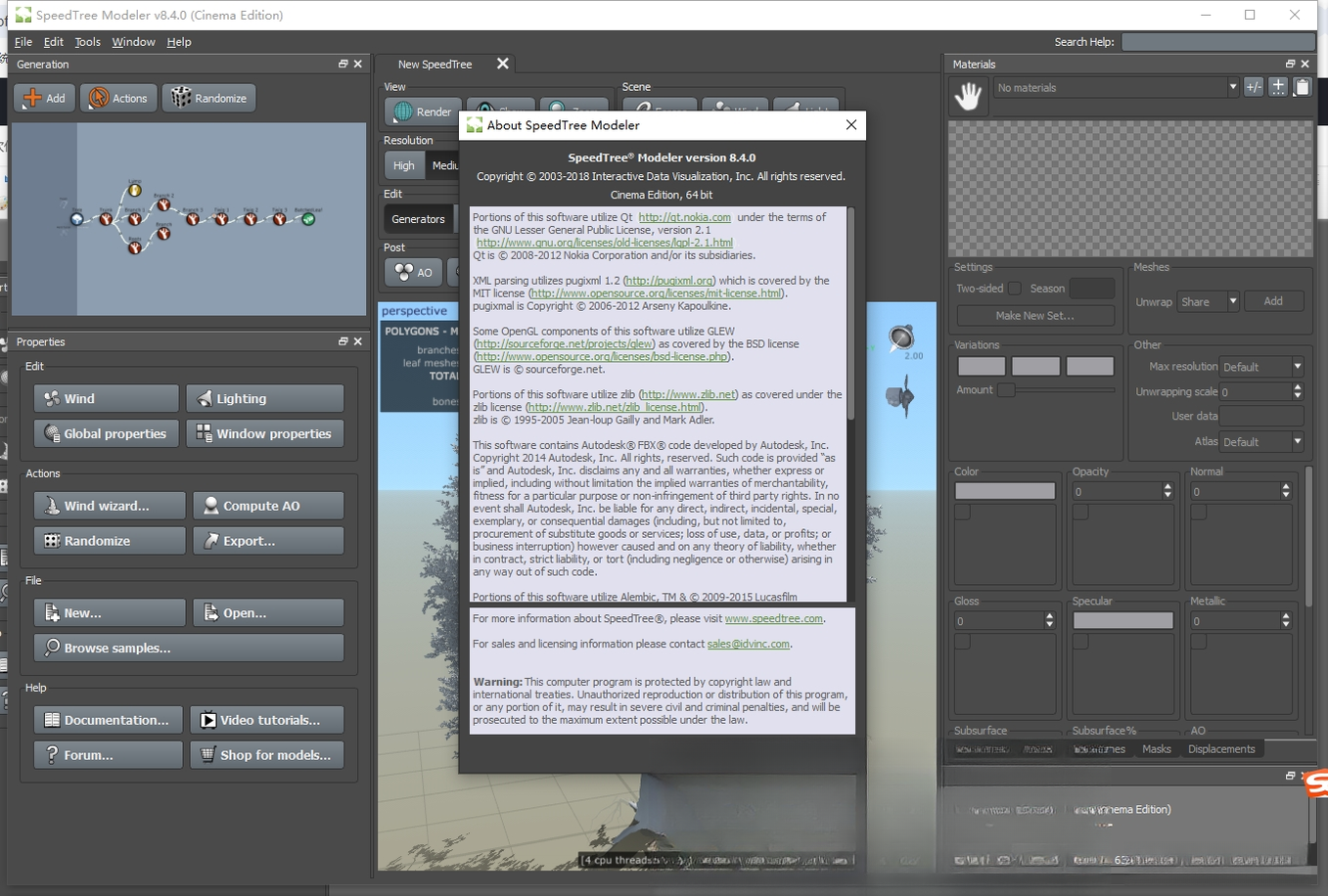Toggle the checkbox in the Normal map group
This screenshot has width=1328, height=896.
coord(1199,513)
